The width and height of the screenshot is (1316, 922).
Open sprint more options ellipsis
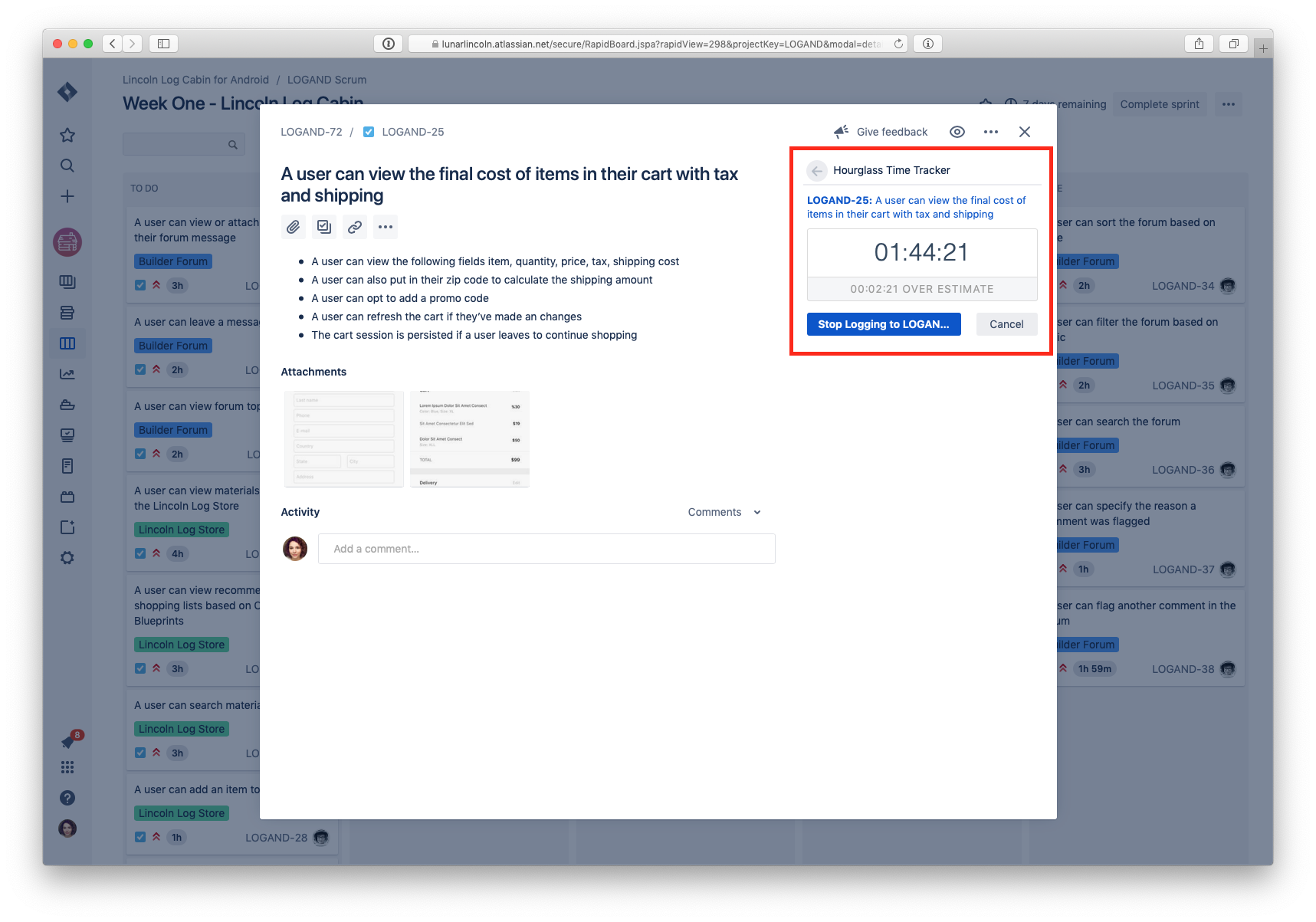point(1229,104)
